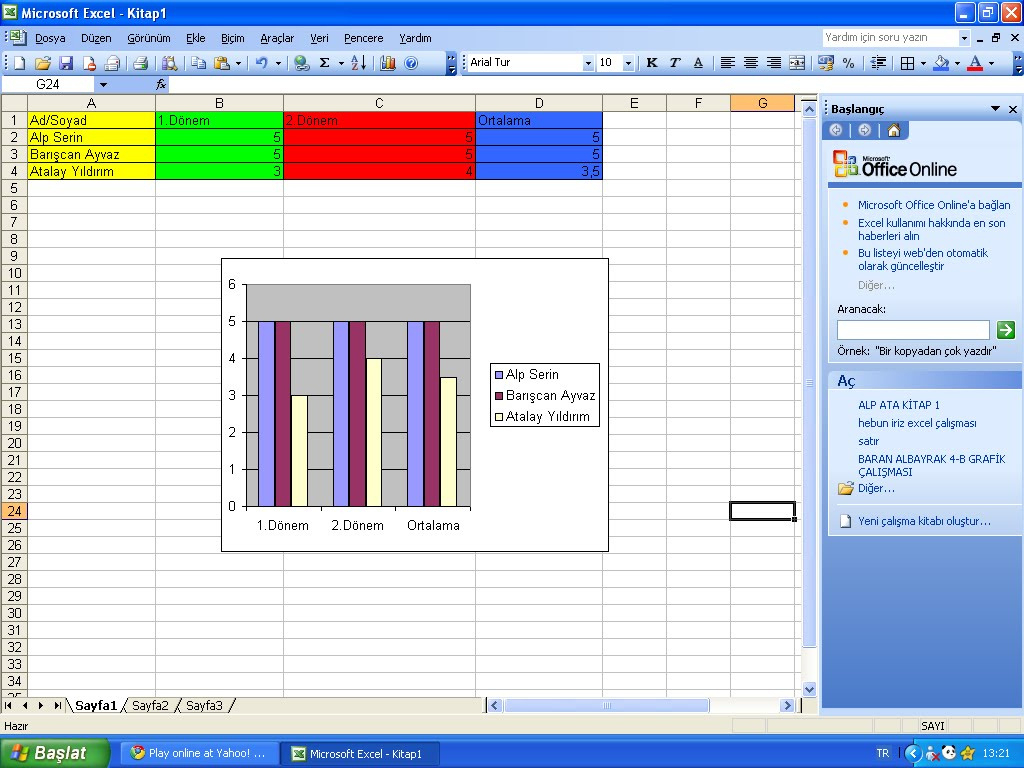Viewport: 1024px width, 768px height.
Task: Toggle bold formatting
Action: [x=651, y=62]
